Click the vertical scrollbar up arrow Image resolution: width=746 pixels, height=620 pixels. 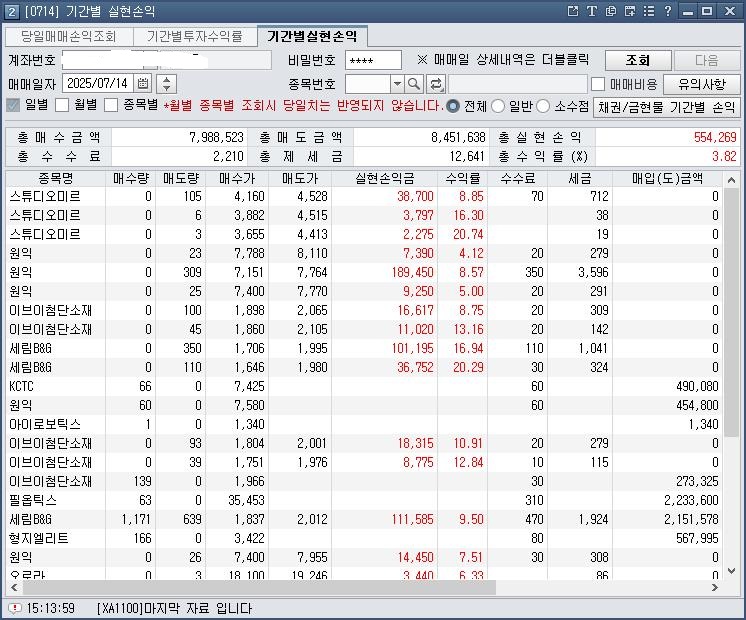[732, 180]
